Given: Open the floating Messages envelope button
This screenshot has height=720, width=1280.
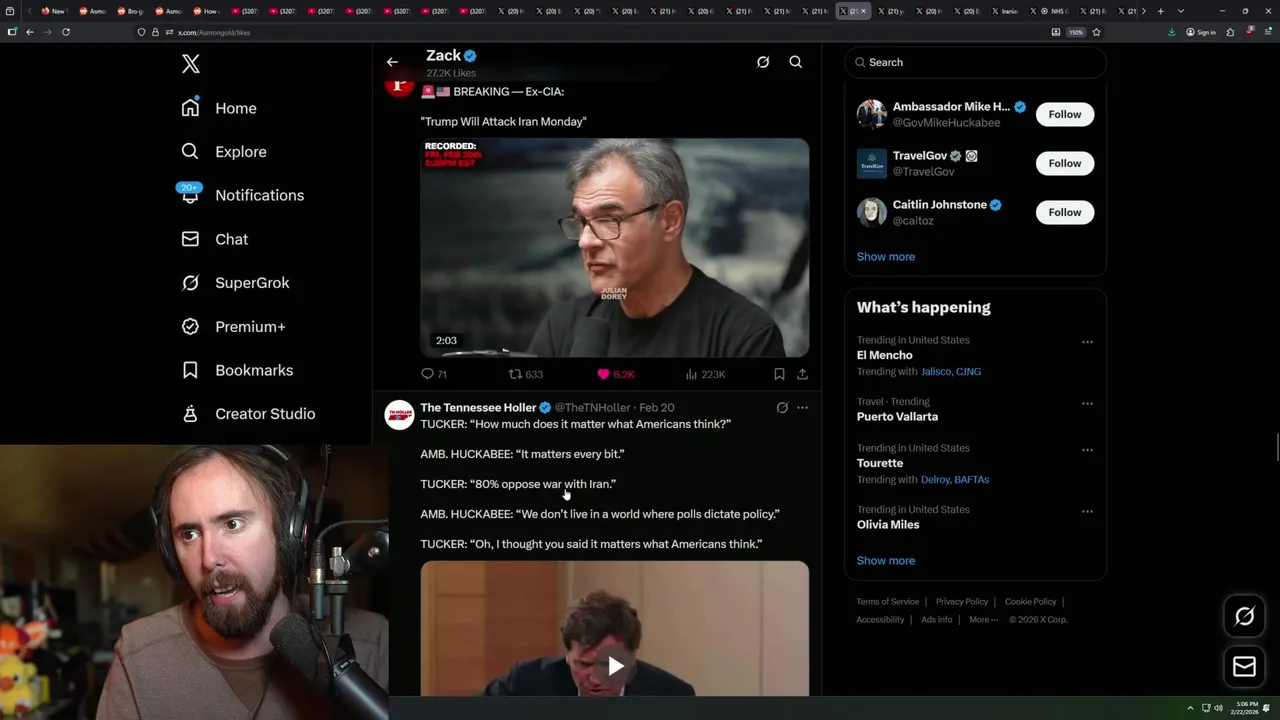Looking at the screenshot, I should pos(1244,667).
